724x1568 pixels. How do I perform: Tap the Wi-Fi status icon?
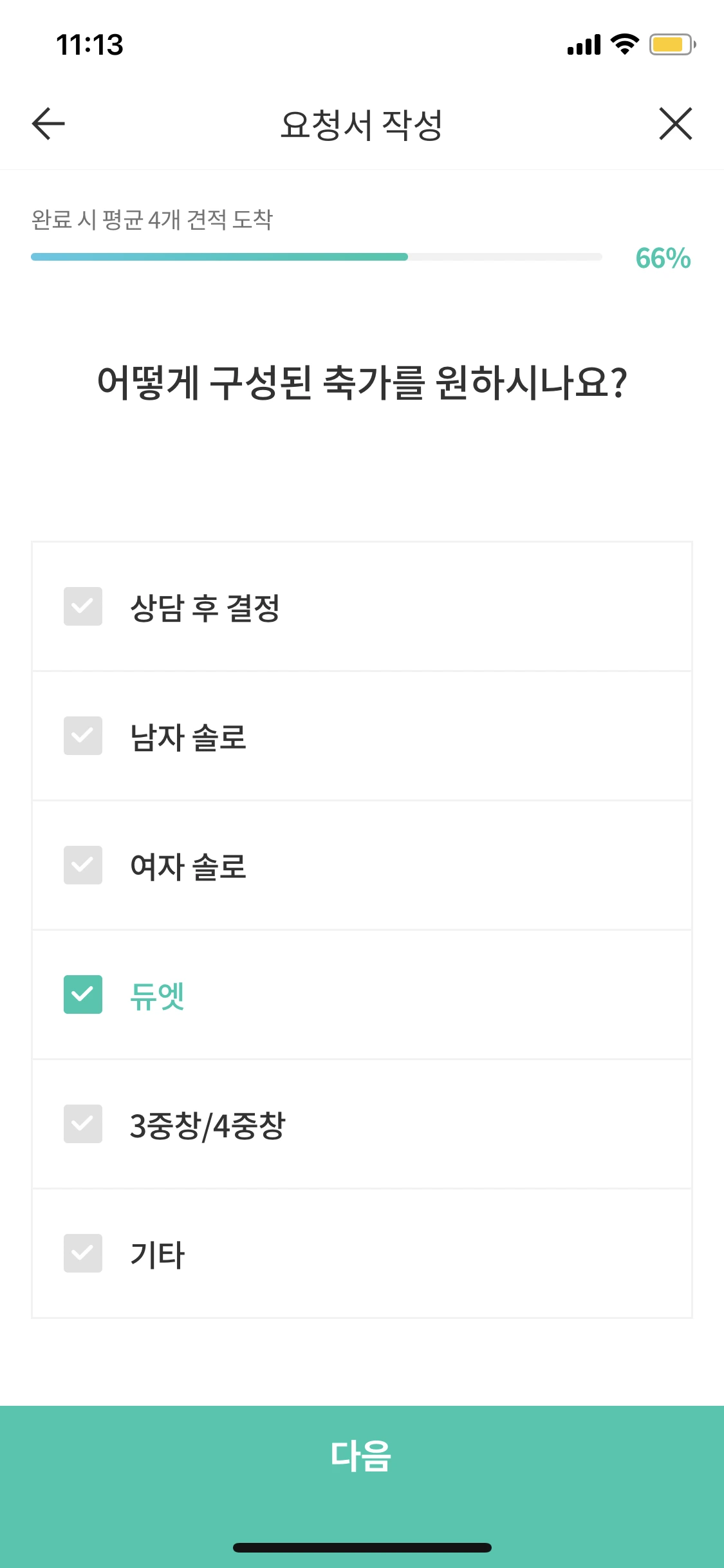(x=624, y=44)
